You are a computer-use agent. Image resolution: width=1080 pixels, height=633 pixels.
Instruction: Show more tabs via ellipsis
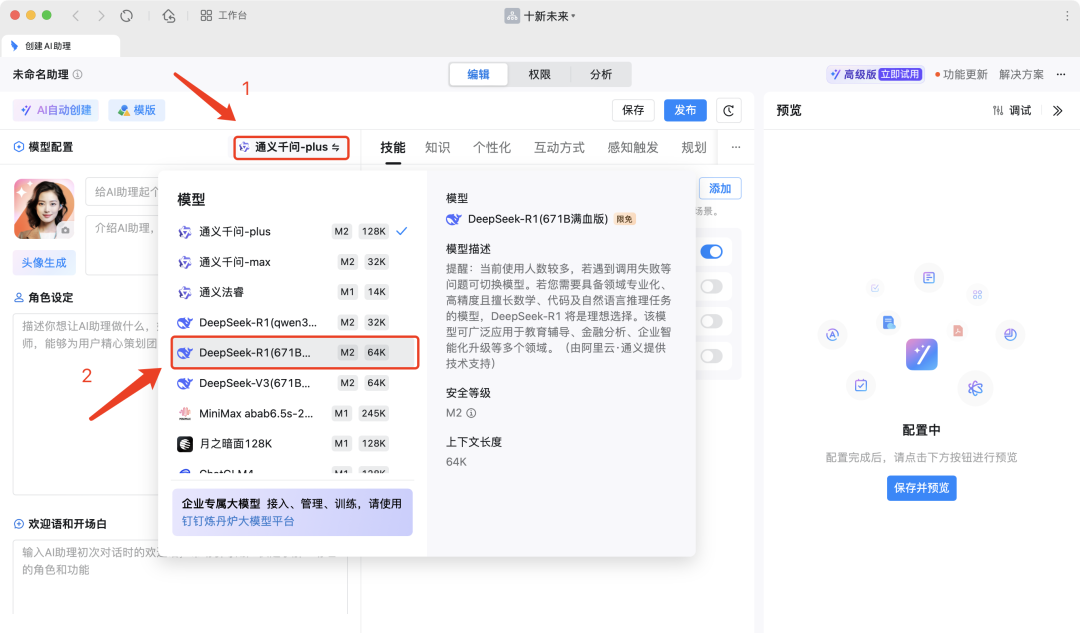point(736,147)
